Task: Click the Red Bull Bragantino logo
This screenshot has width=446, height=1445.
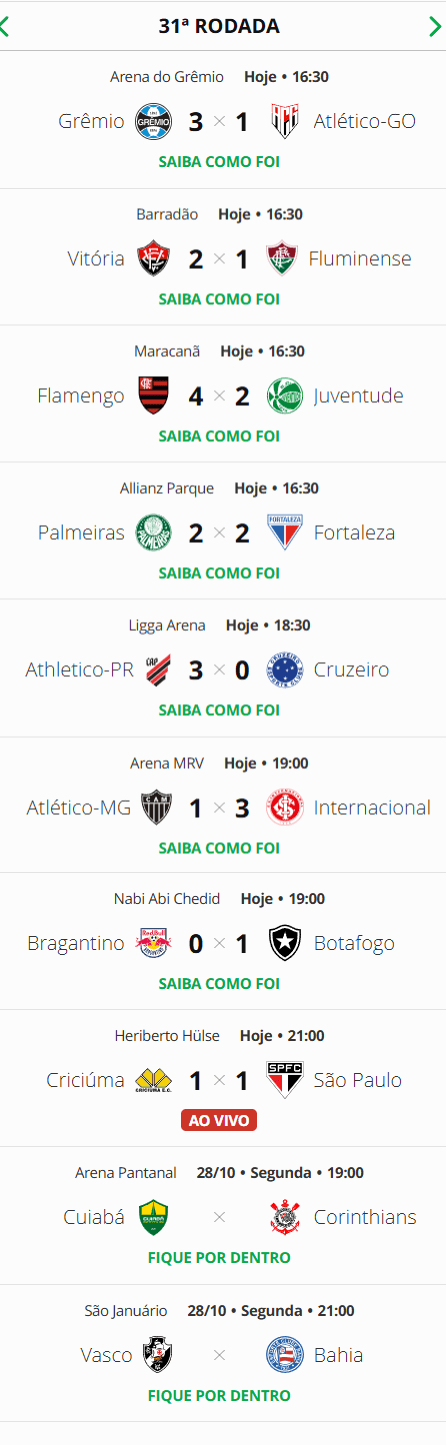Action: (154, 943)
